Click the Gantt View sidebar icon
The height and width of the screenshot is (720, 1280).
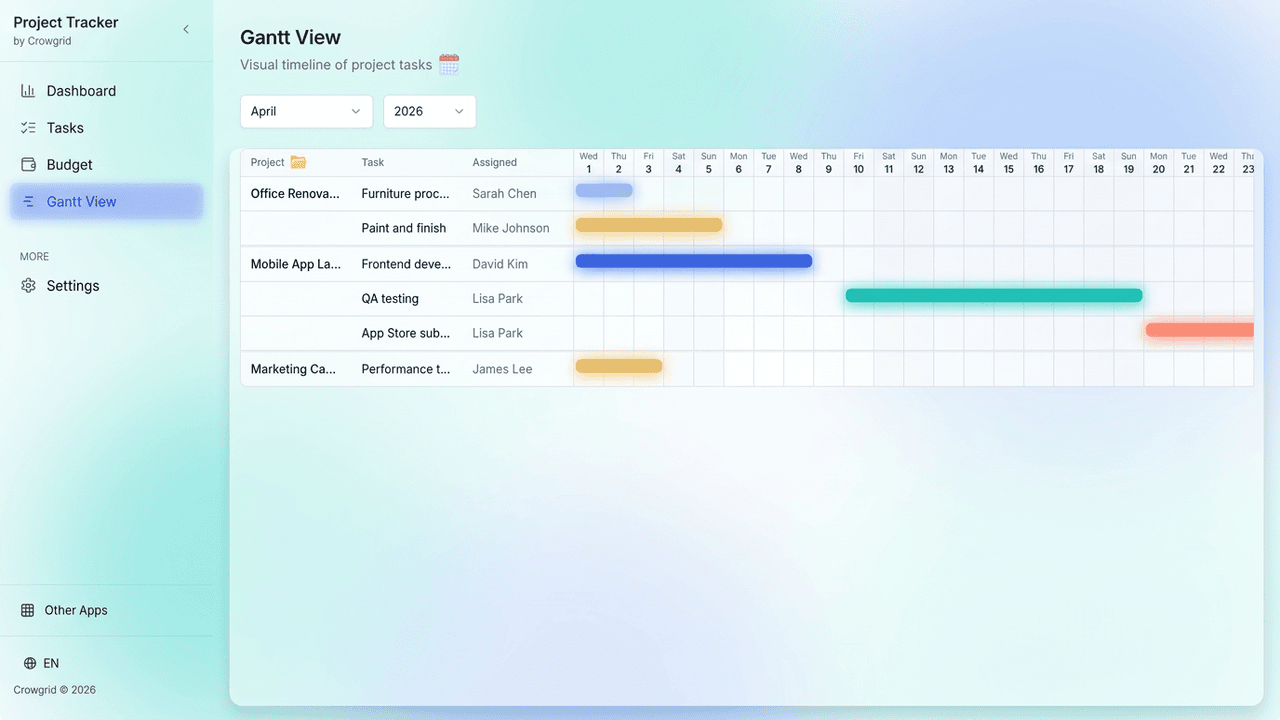pyautogui.click(x=28, y=202)
